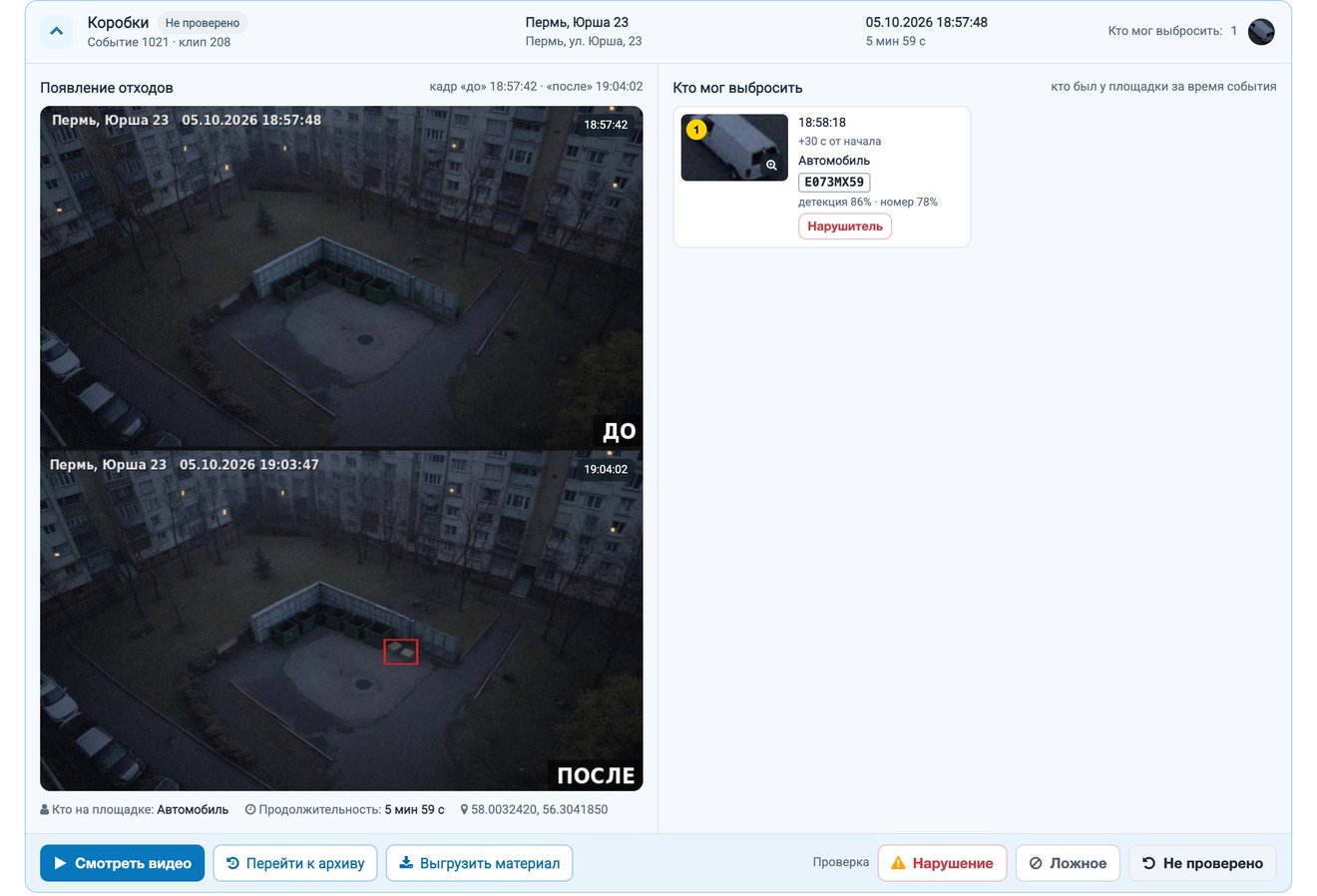Click the clock icon next to Продолжительность
Screen dimensions: 1317x896
coord(250,810)
